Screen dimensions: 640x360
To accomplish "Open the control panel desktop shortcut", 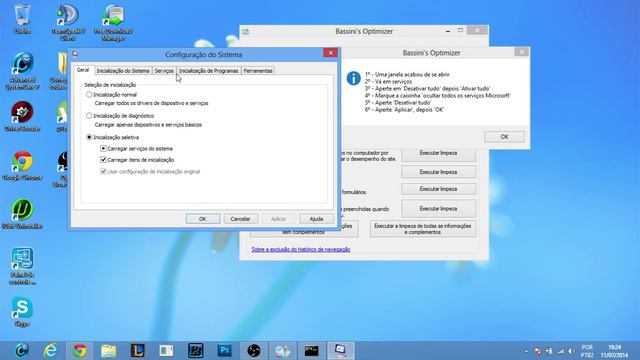I will [x=22, y=266].
